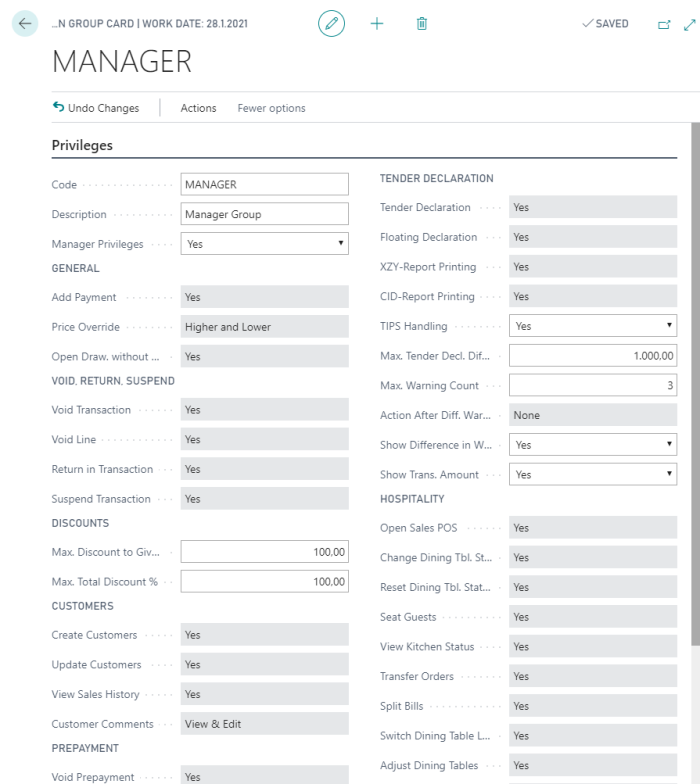Click Undo Changes

pyautogui.click(x=96, y=108)
